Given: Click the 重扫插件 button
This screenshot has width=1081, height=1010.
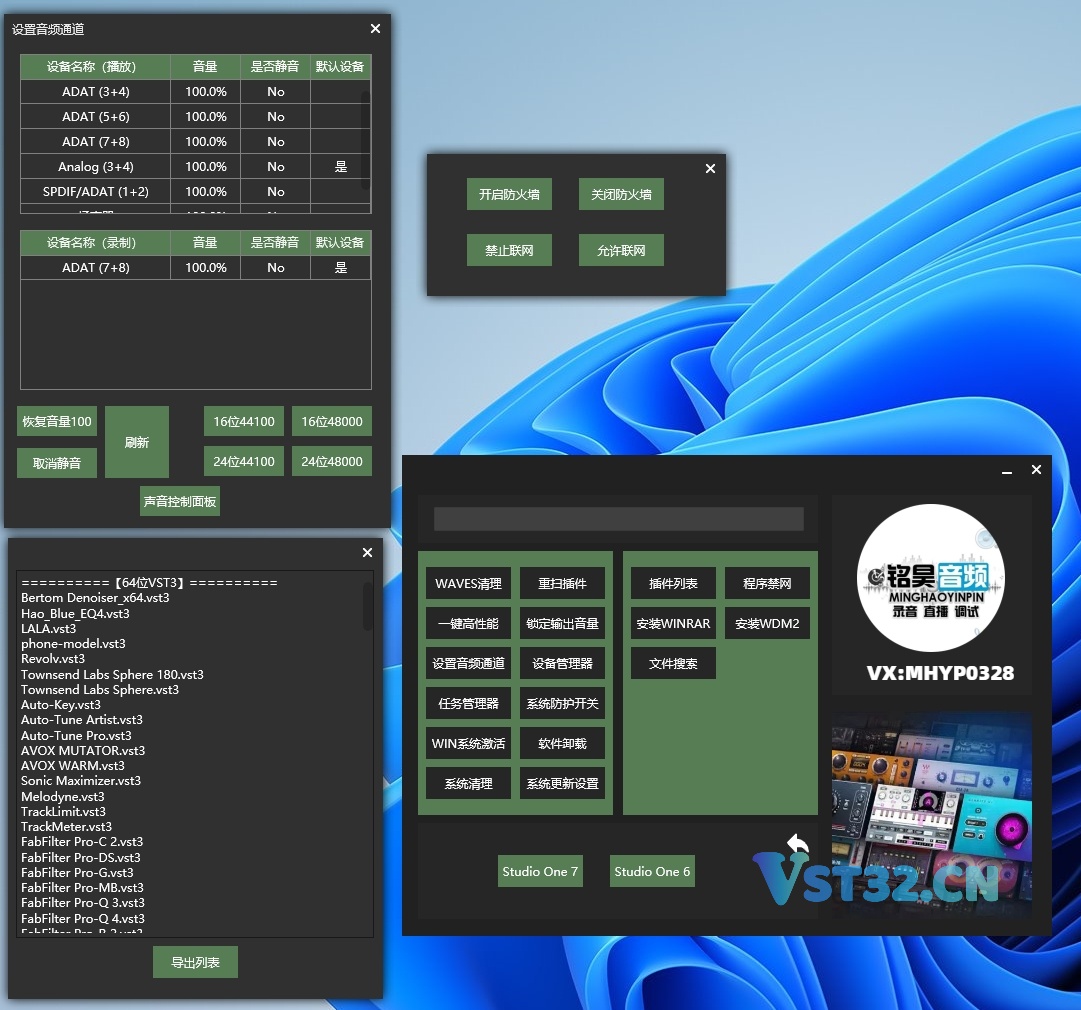Looking at the screenshot, I should [x=563, y=584].
